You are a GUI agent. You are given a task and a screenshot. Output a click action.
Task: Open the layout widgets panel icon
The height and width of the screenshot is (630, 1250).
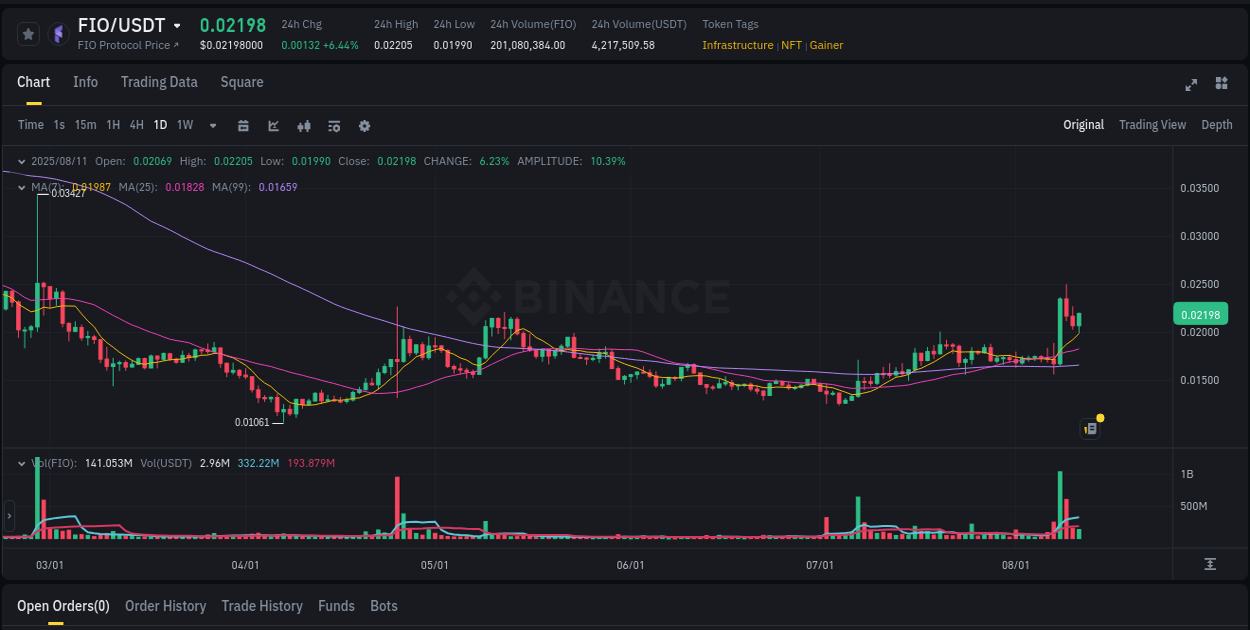(1220, 85)
